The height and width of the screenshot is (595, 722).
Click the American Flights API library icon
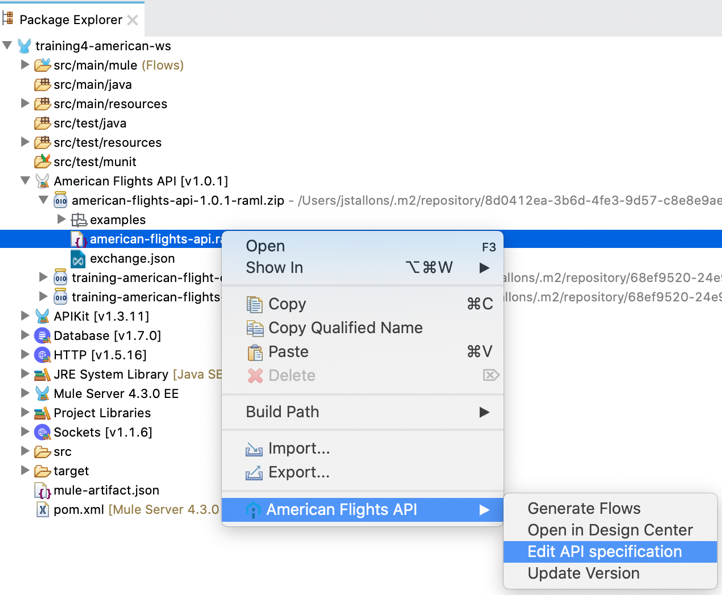pyautogui.click(x=42, y=181)
